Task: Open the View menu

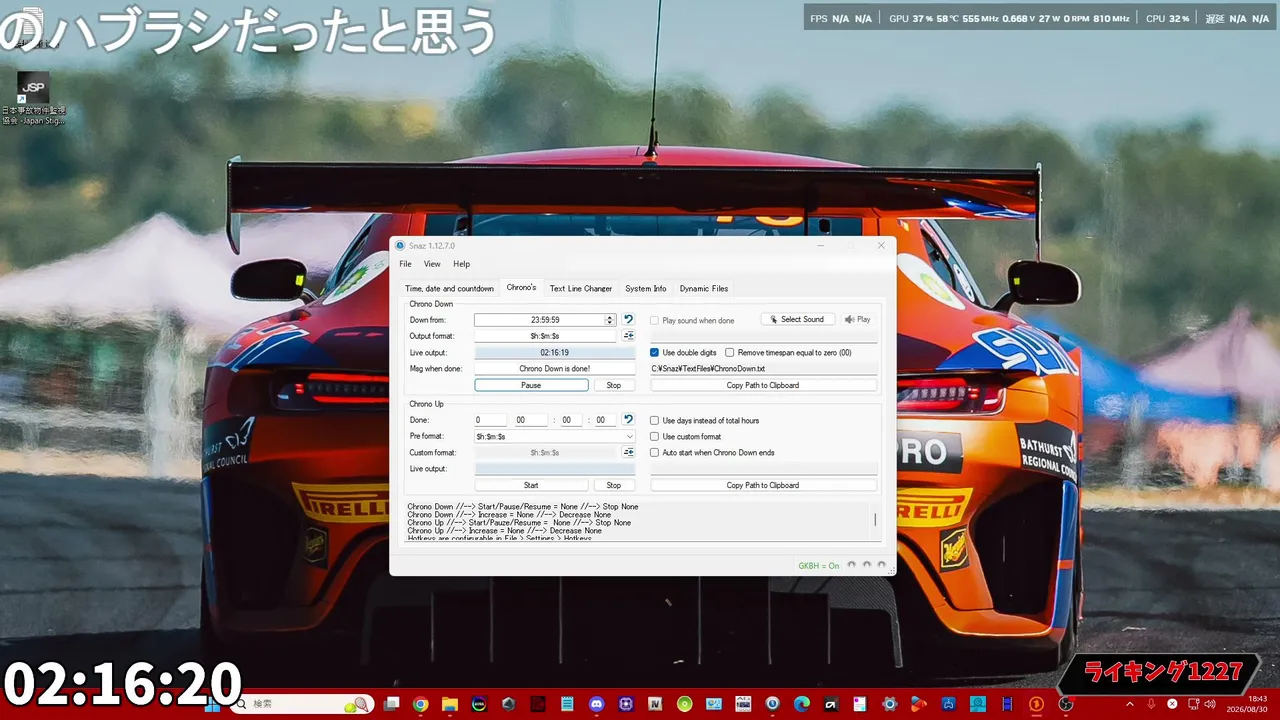Action: [x=432, y=264]
